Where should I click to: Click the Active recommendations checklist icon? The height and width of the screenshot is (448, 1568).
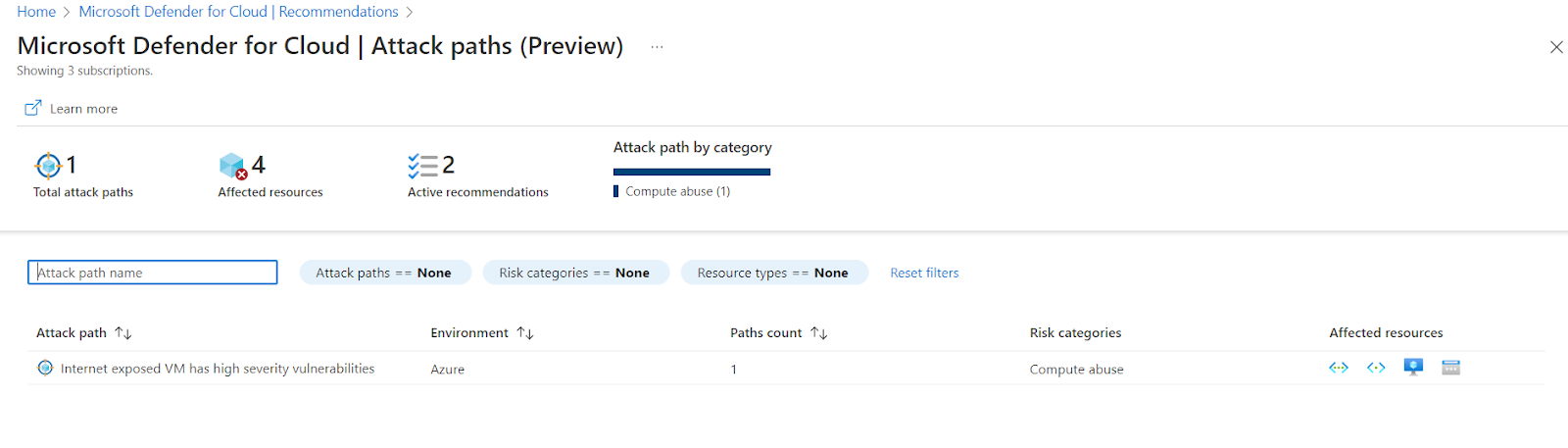(422, 166)
